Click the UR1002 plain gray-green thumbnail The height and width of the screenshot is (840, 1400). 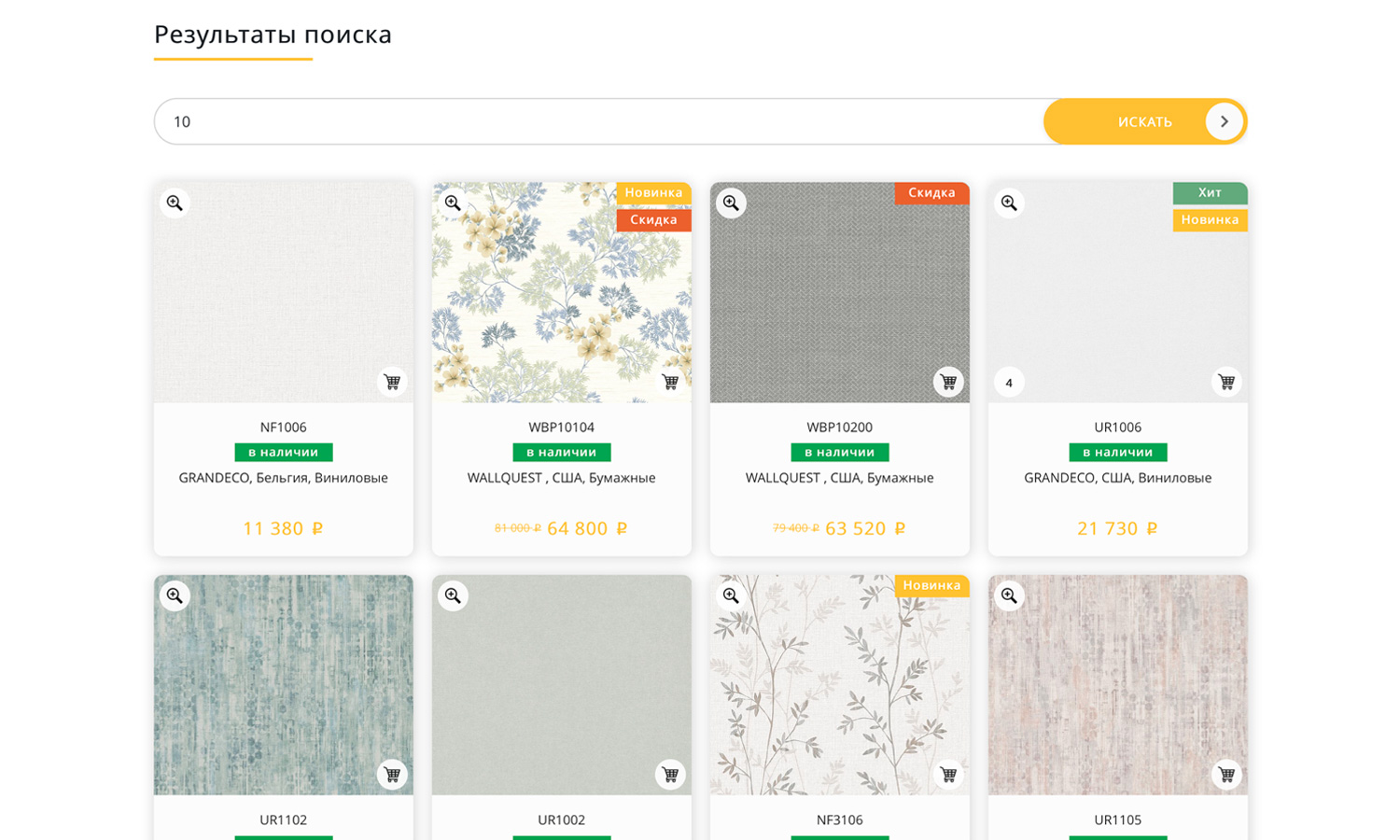(x=561, y=686)
